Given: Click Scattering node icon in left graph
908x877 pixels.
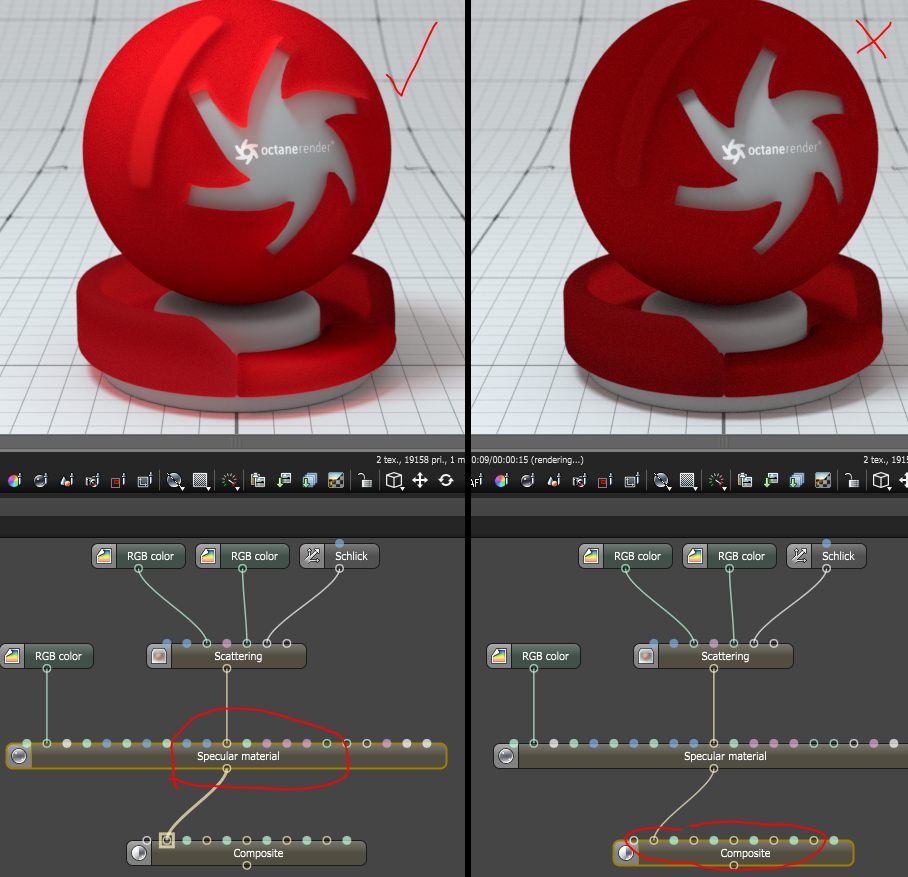Looking at the screenshot, I should (159, 656).
